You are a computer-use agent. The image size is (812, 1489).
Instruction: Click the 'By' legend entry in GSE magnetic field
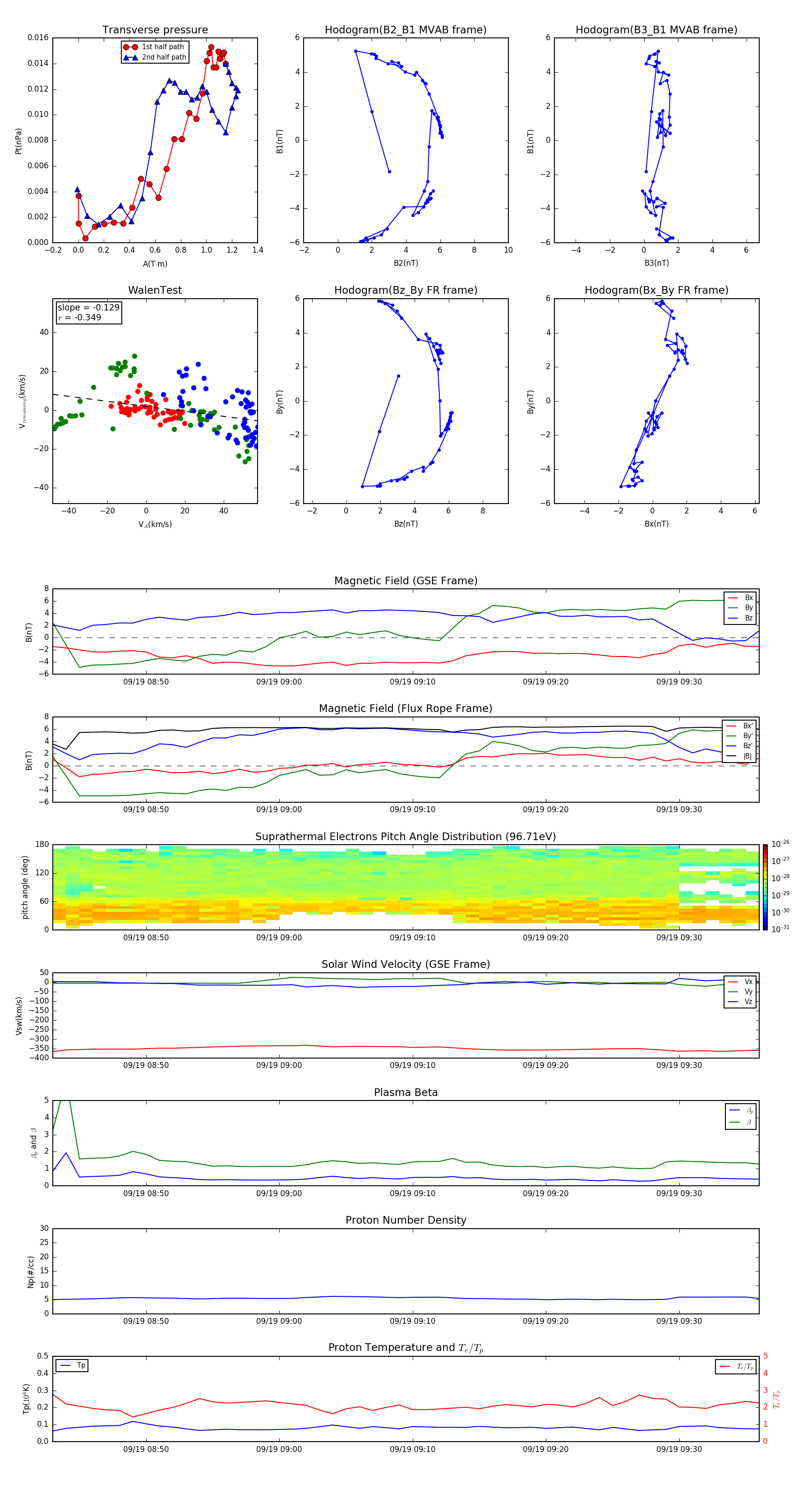(741, 608)
